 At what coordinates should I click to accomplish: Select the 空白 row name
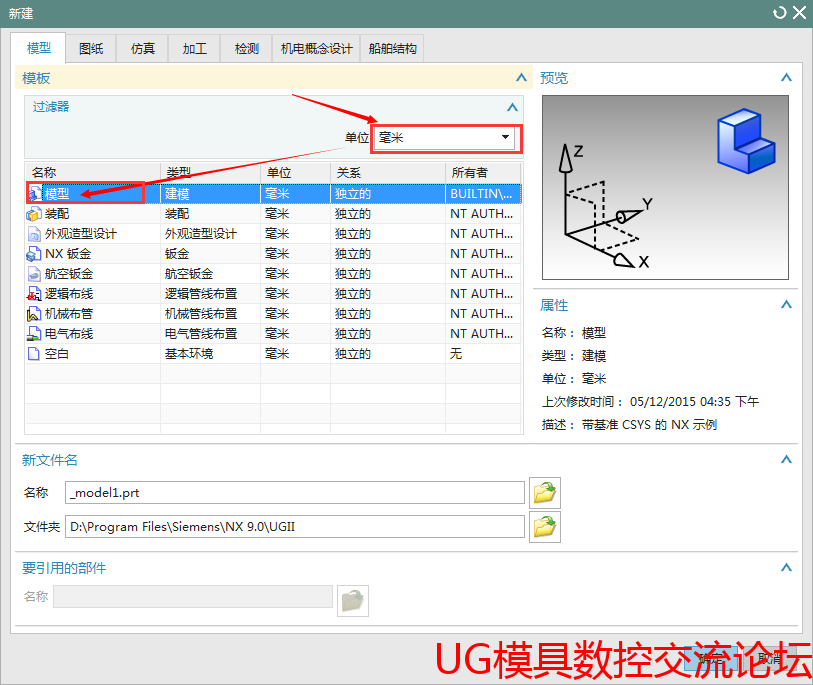click(x=57, y=354)
